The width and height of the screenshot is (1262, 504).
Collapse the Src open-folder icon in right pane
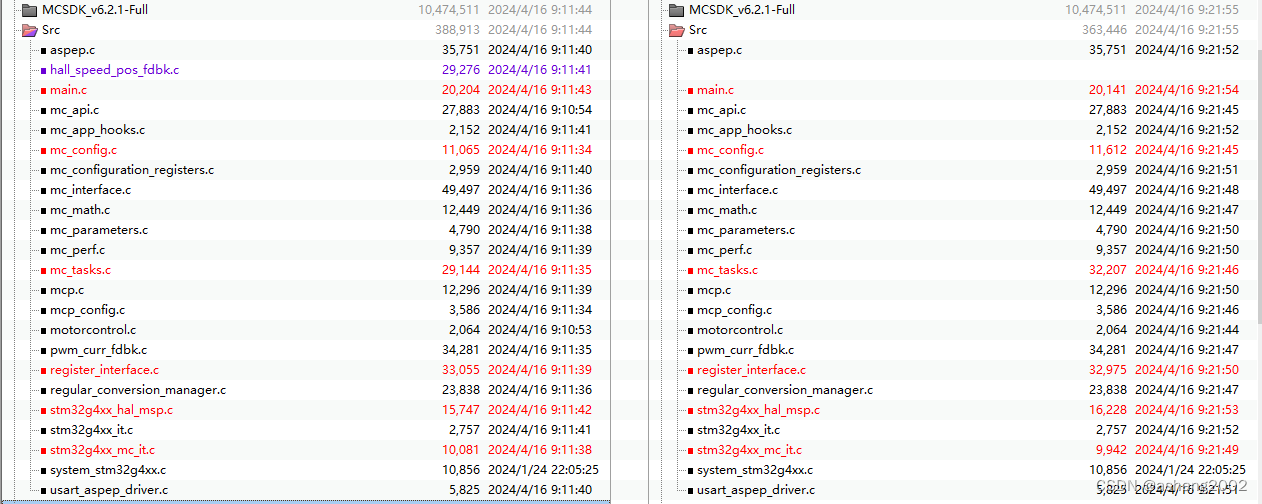(x=676, y=30)
